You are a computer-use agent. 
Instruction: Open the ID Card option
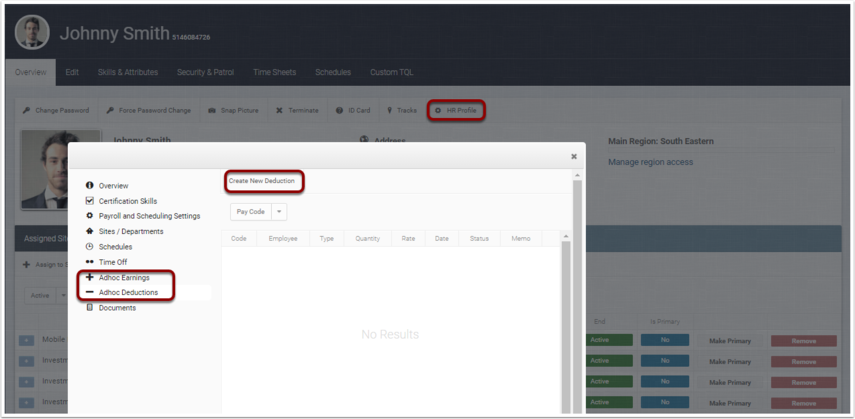[353, 110]
